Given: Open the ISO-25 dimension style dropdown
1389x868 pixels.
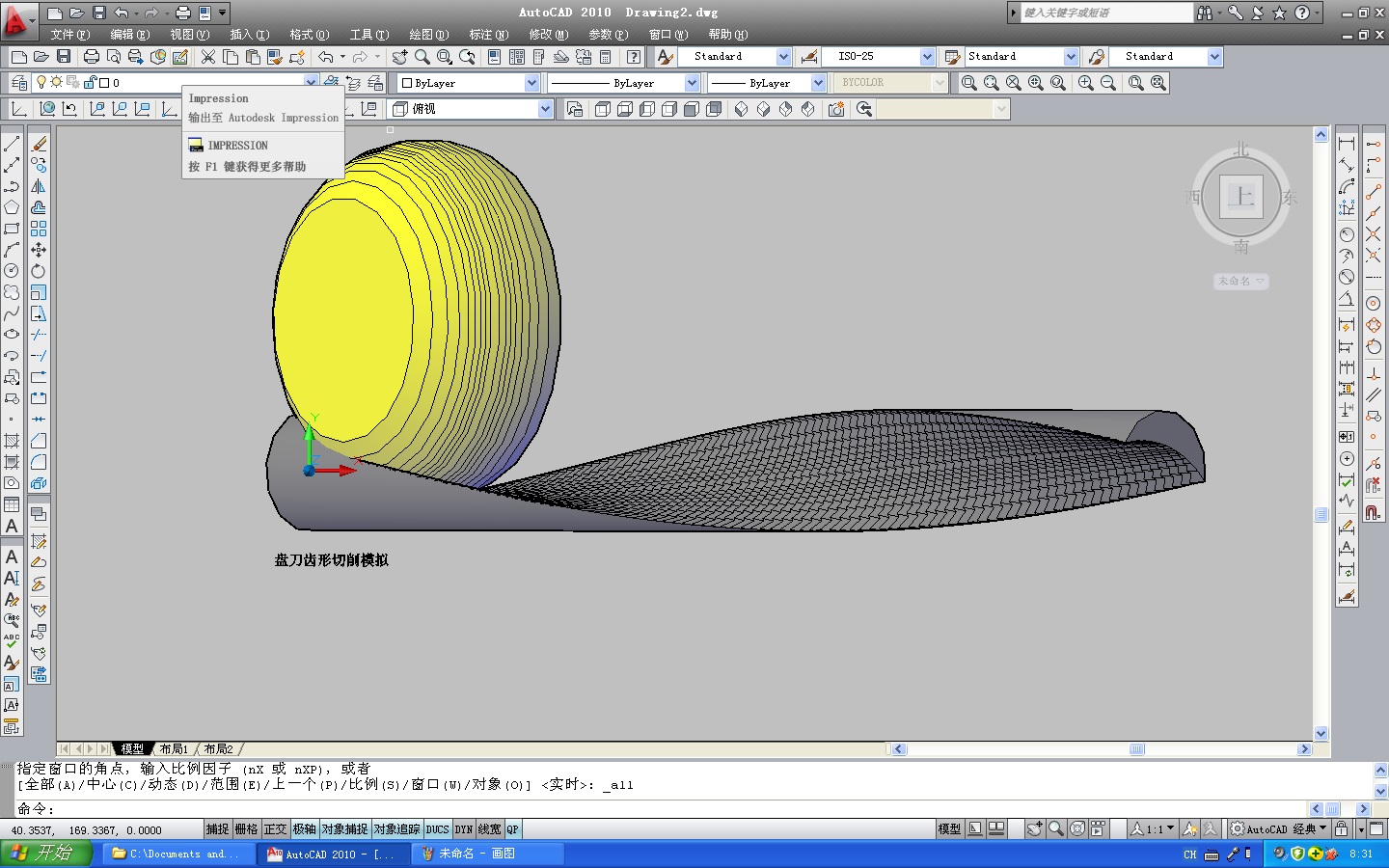Looking at the screenshot, I should pos(927,57).
